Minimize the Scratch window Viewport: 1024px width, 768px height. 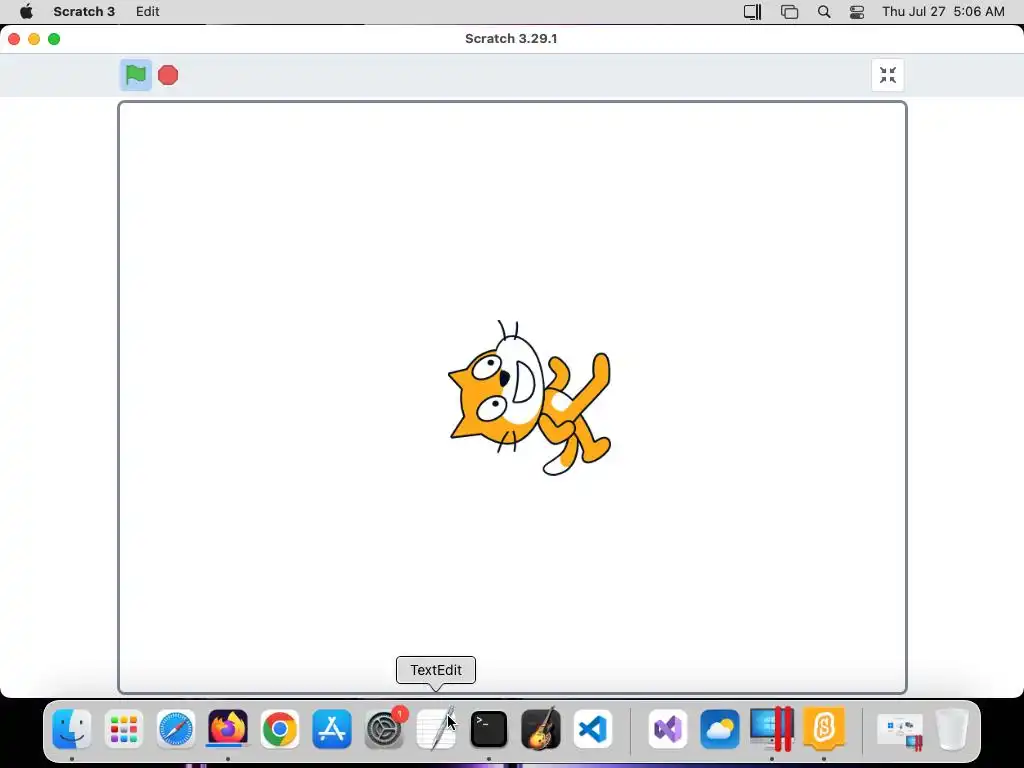click(x=34, y=39)
